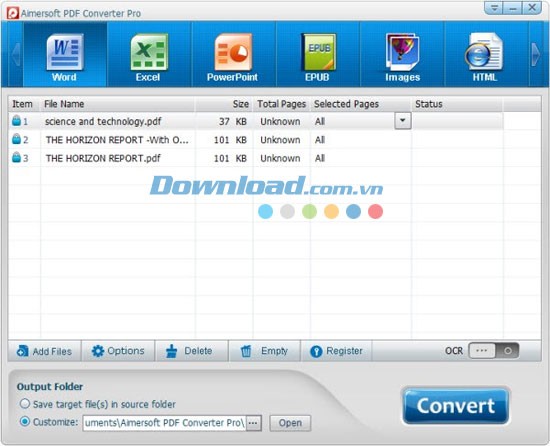Expand Selected Pages dropdown for first file

(403, 121)
